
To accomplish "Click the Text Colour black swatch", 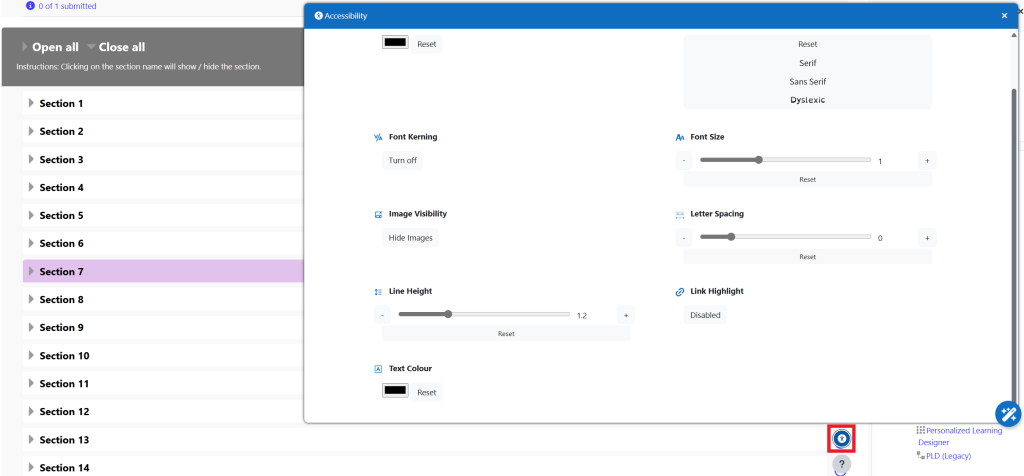I will [x=395, y=391].
